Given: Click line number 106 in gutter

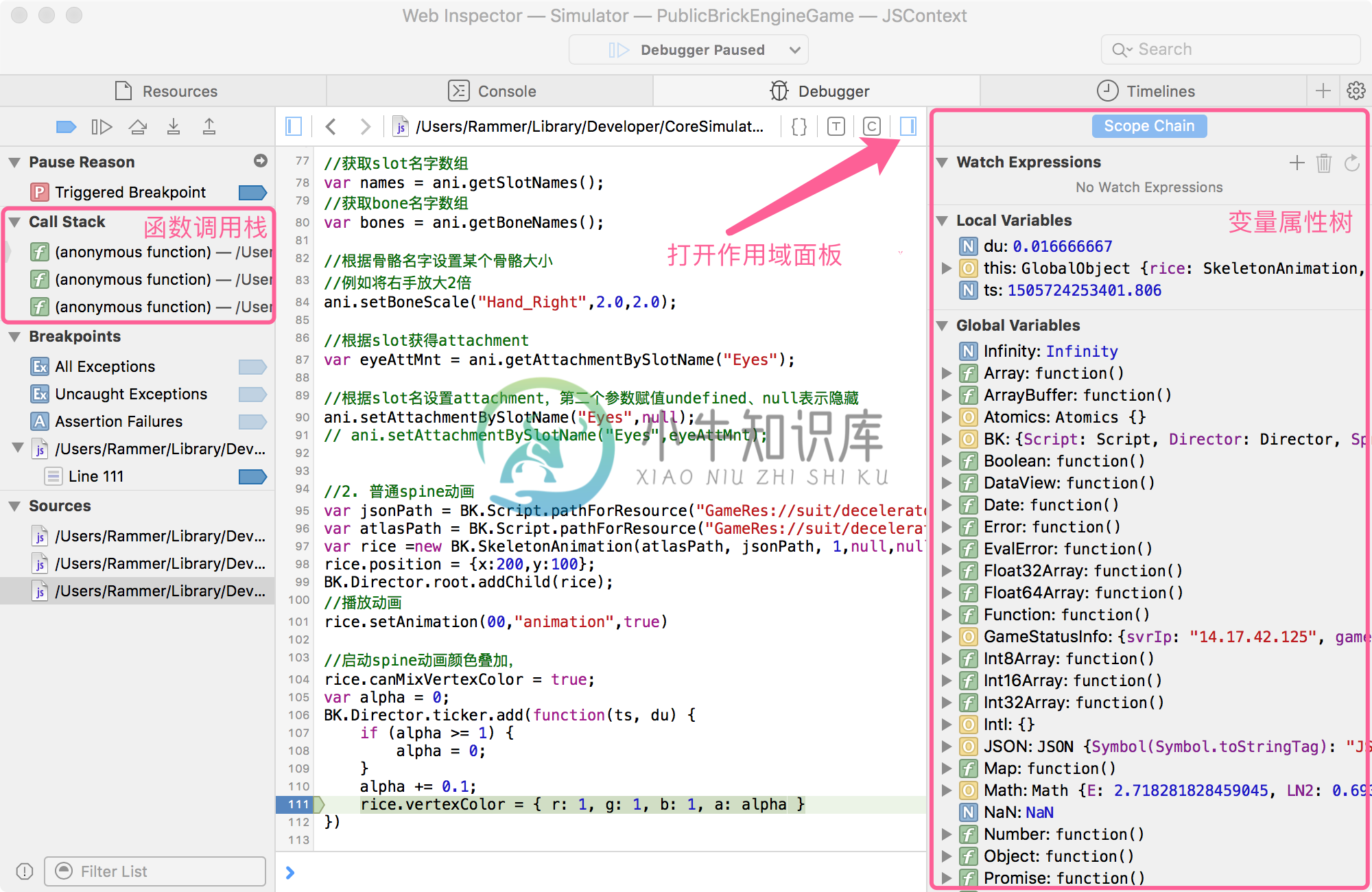Looking at the screenshot, I should point(299,715).
